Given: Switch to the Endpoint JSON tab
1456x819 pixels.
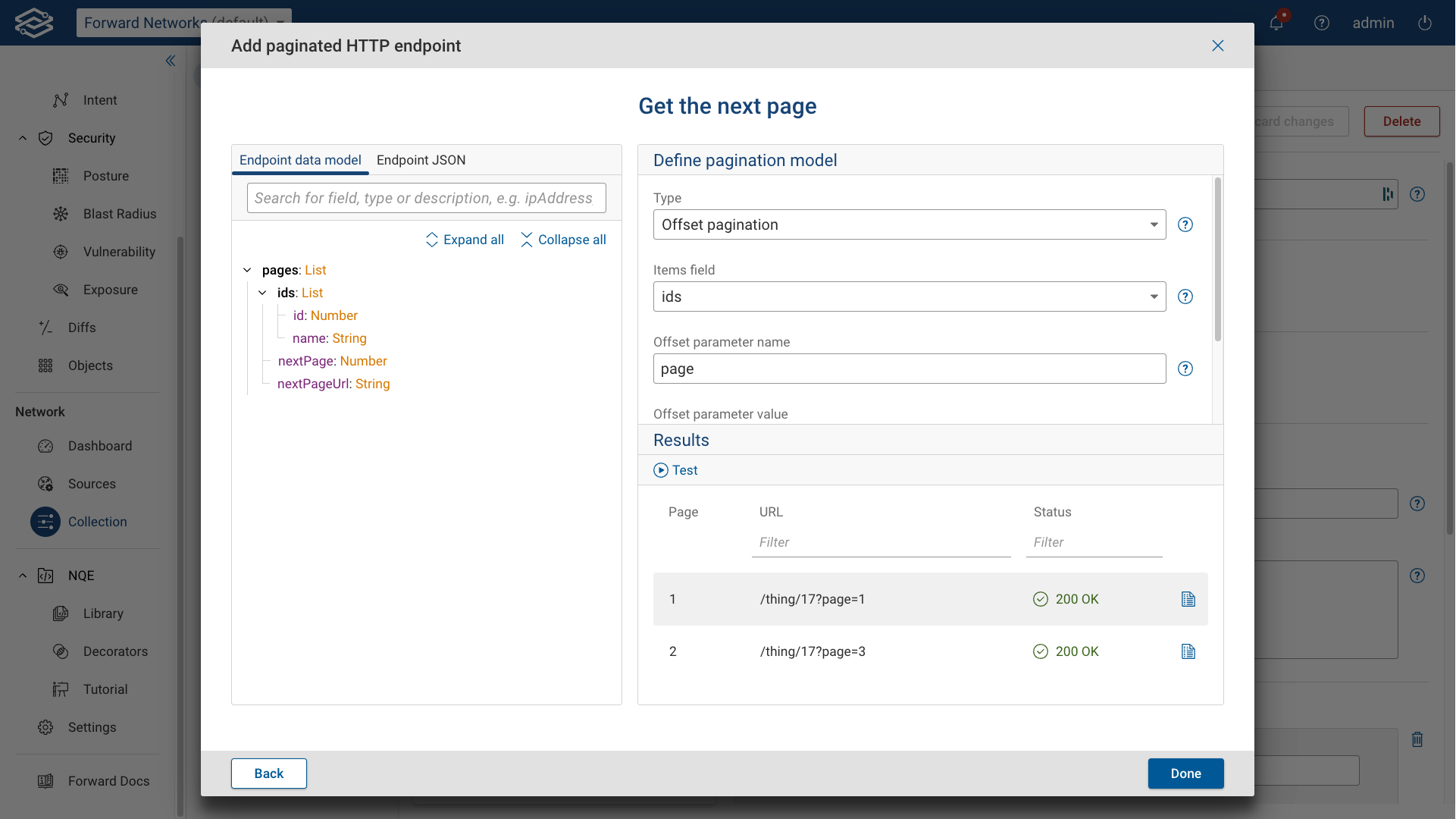Looking at the screenshot, I should click(x=421, y=160).
